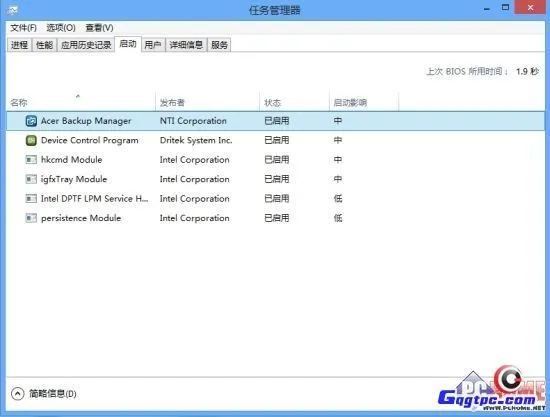Click 低 impact in Intel DPTF row

tap(338, 199)
